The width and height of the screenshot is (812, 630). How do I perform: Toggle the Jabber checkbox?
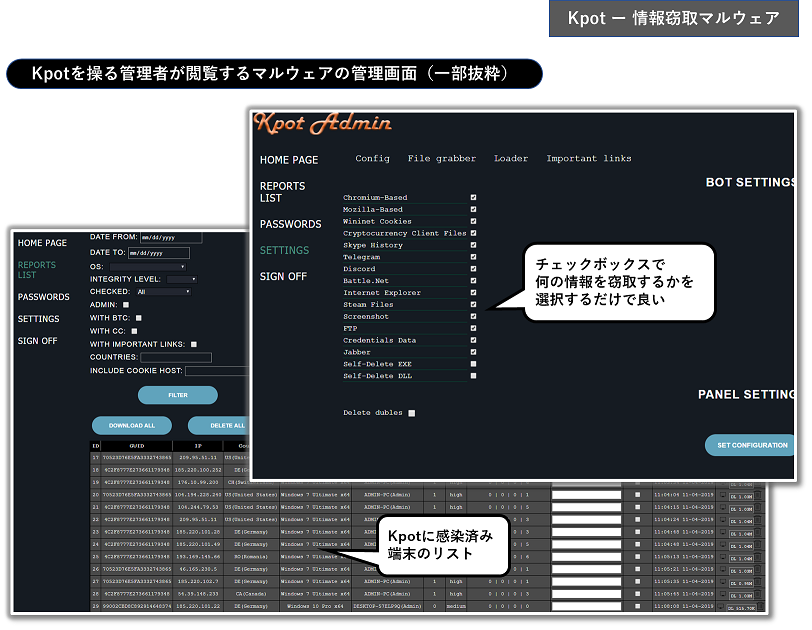point(473,352)
